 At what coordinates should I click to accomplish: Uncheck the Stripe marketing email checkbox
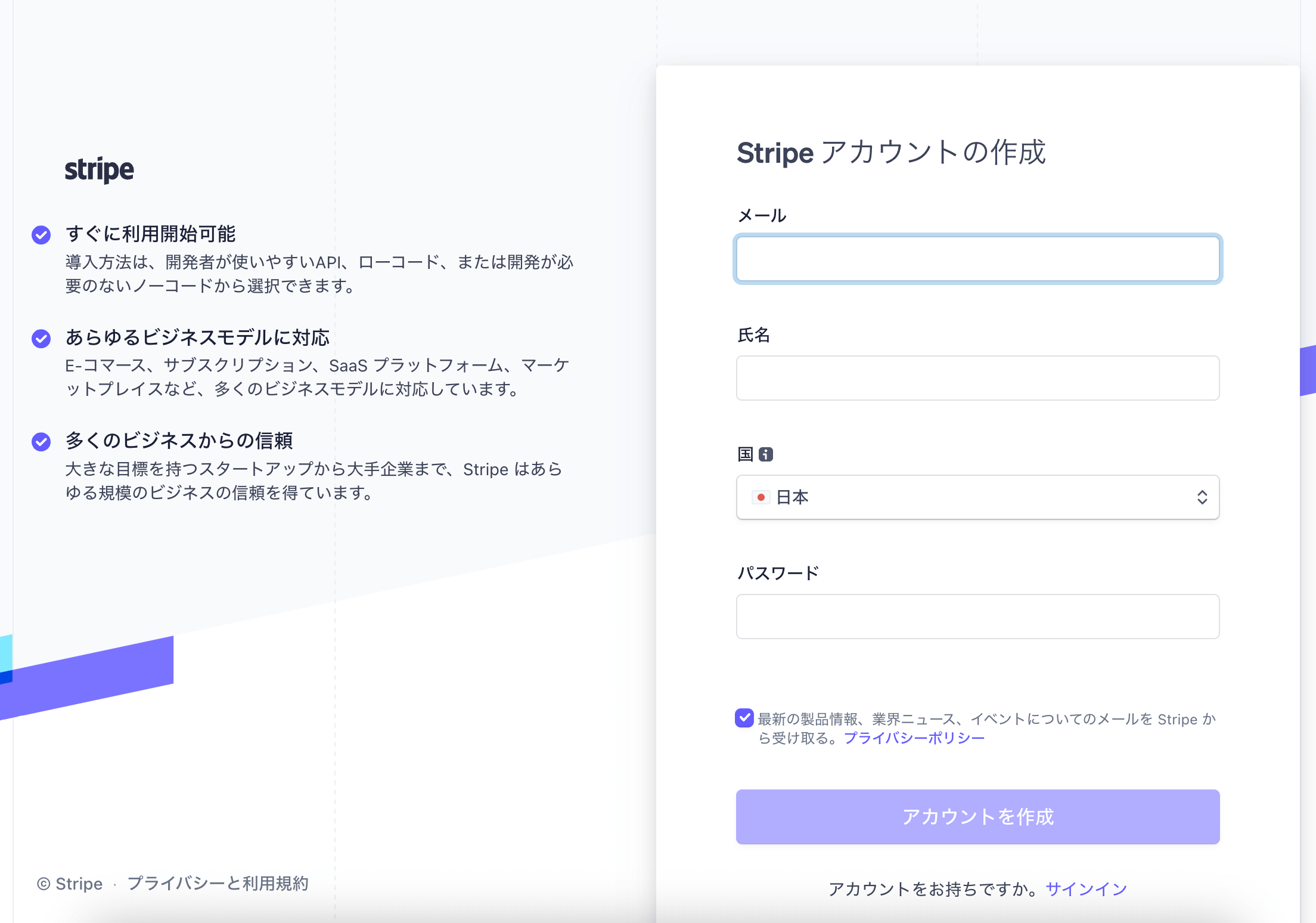click(744, 718)
